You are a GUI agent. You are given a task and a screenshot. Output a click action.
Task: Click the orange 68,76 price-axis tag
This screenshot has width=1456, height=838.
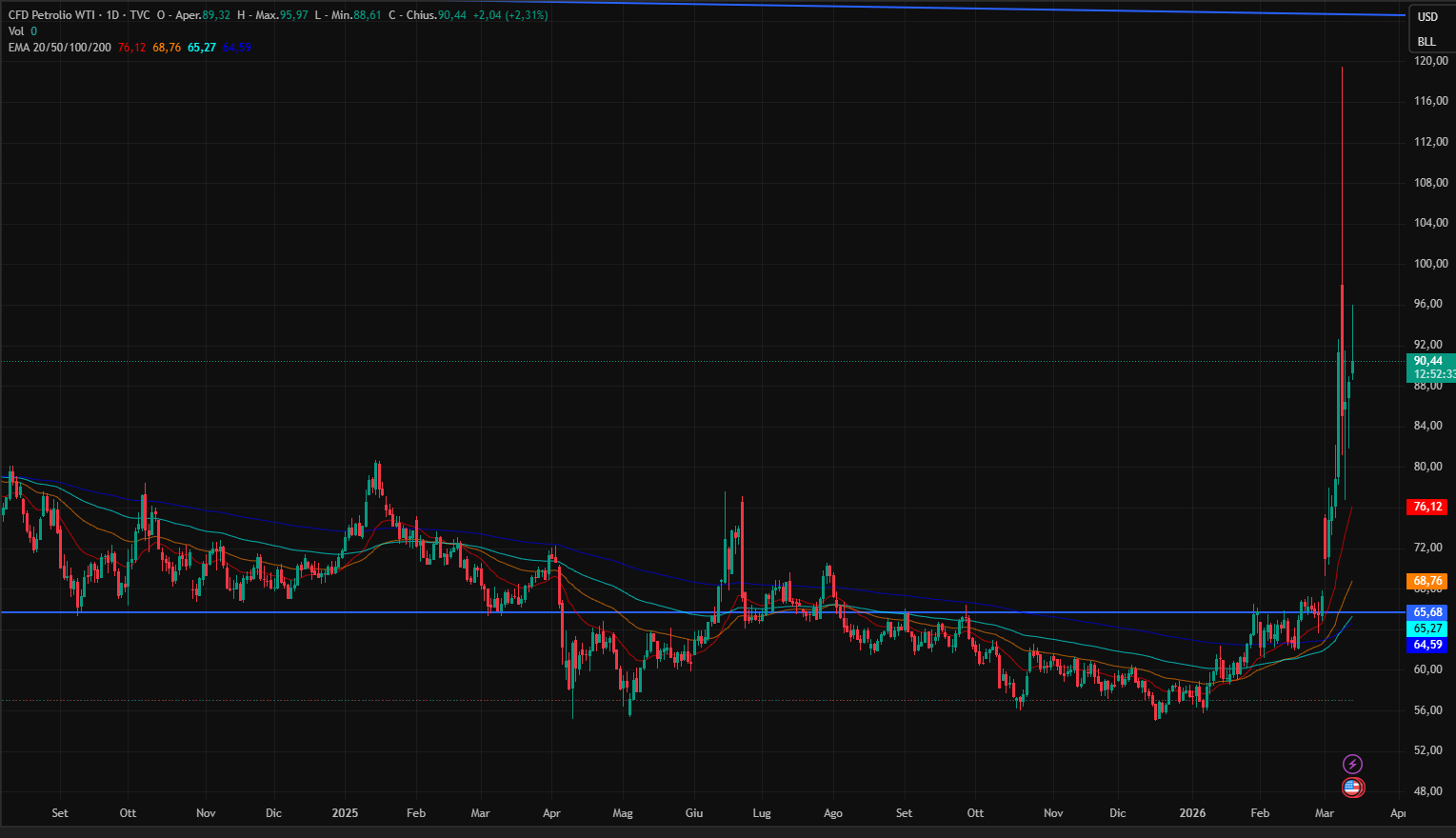[1426, 581]
